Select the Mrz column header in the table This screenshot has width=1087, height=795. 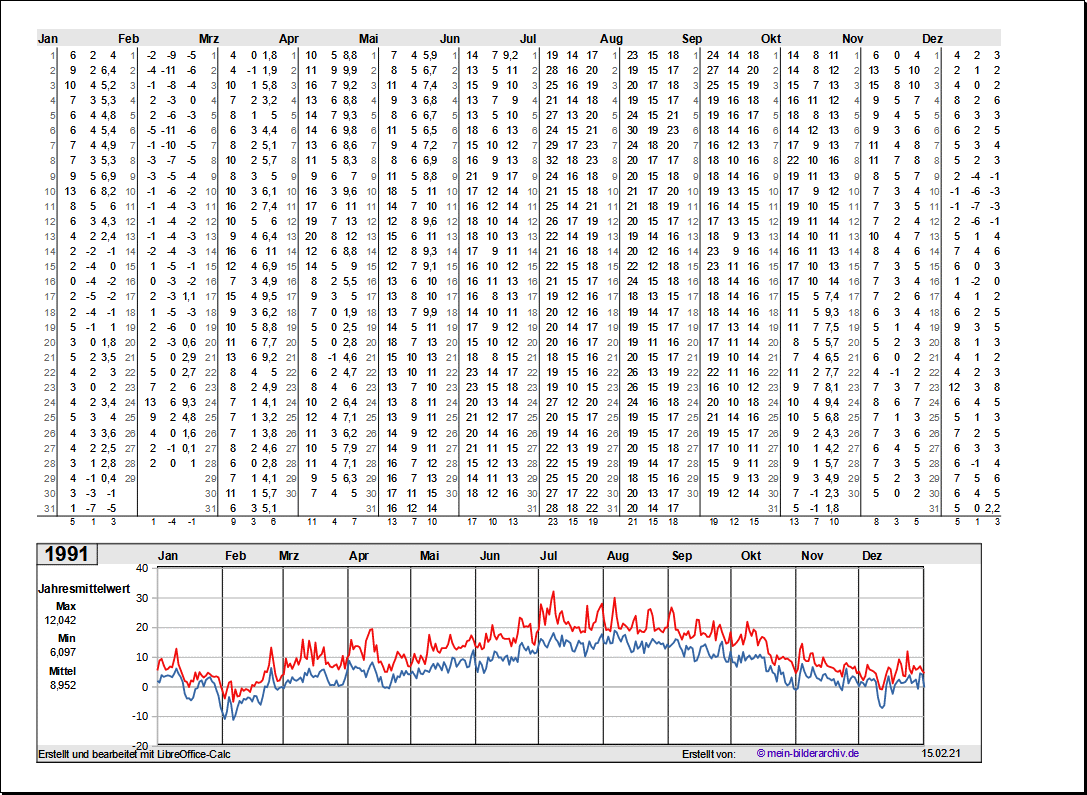coord(208,38)
